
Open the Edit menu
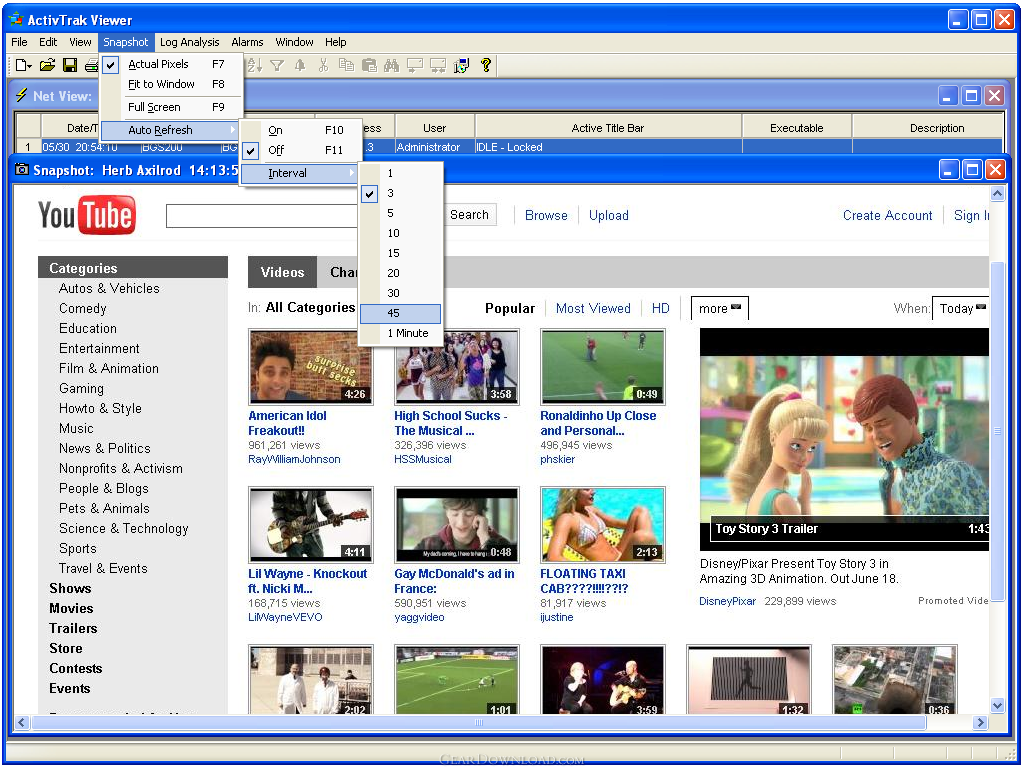click(48, 42)
